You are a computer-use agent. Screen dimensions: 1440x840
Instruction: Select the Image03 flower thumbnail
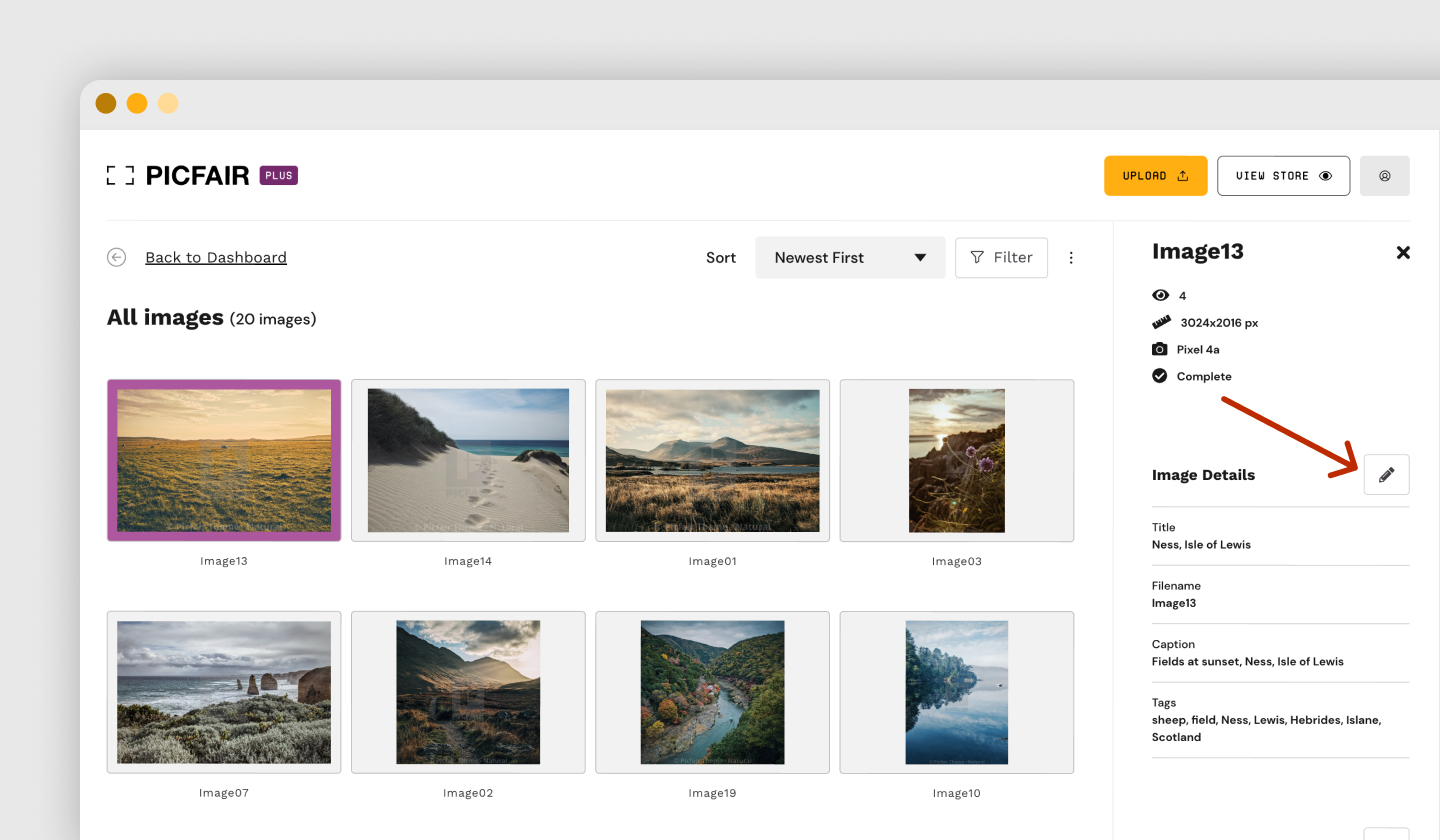pos(957,460)
